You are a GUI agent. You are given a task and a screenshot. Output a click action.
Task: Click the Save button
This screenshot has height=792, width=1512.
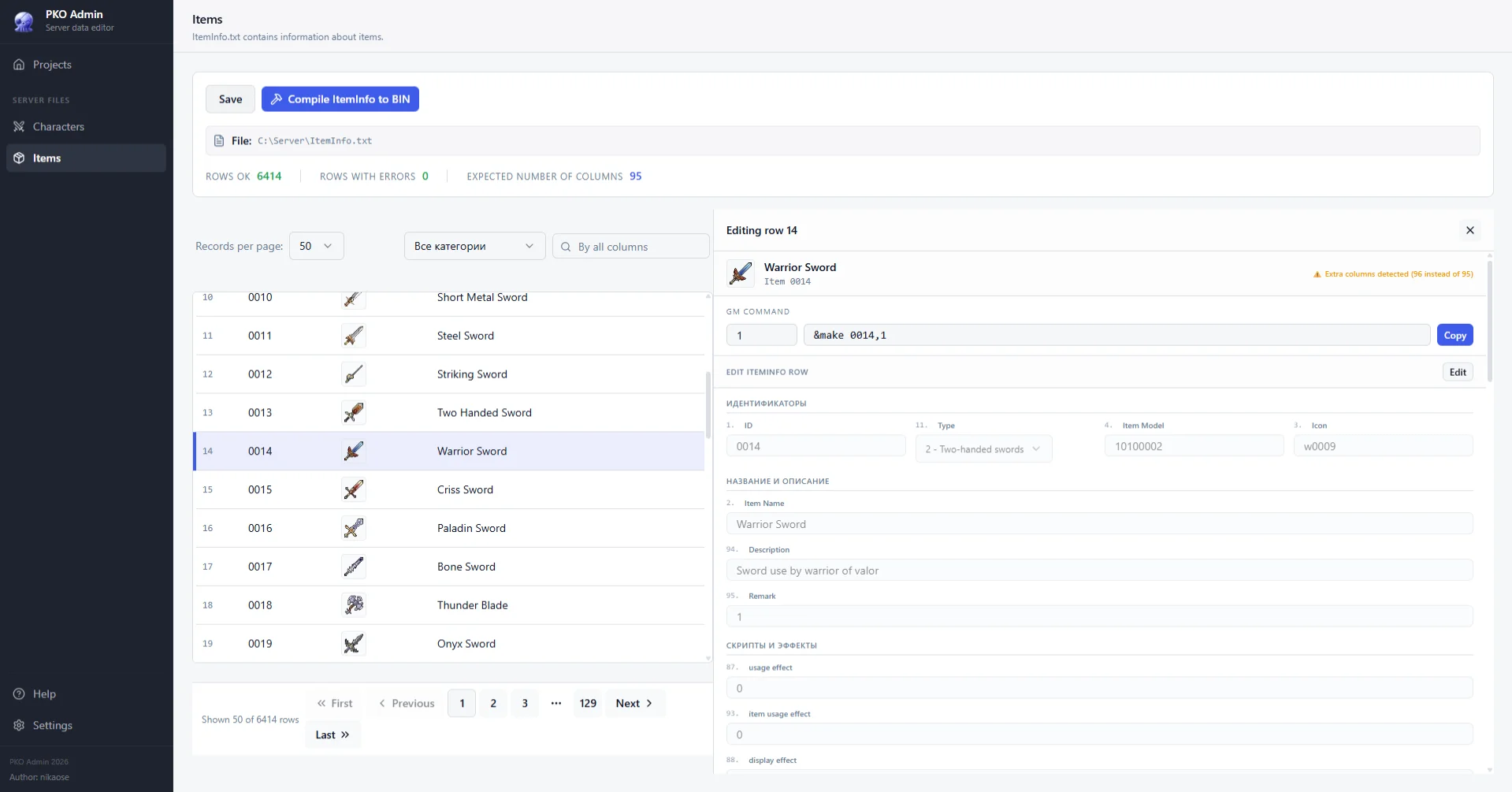(230, 99)
